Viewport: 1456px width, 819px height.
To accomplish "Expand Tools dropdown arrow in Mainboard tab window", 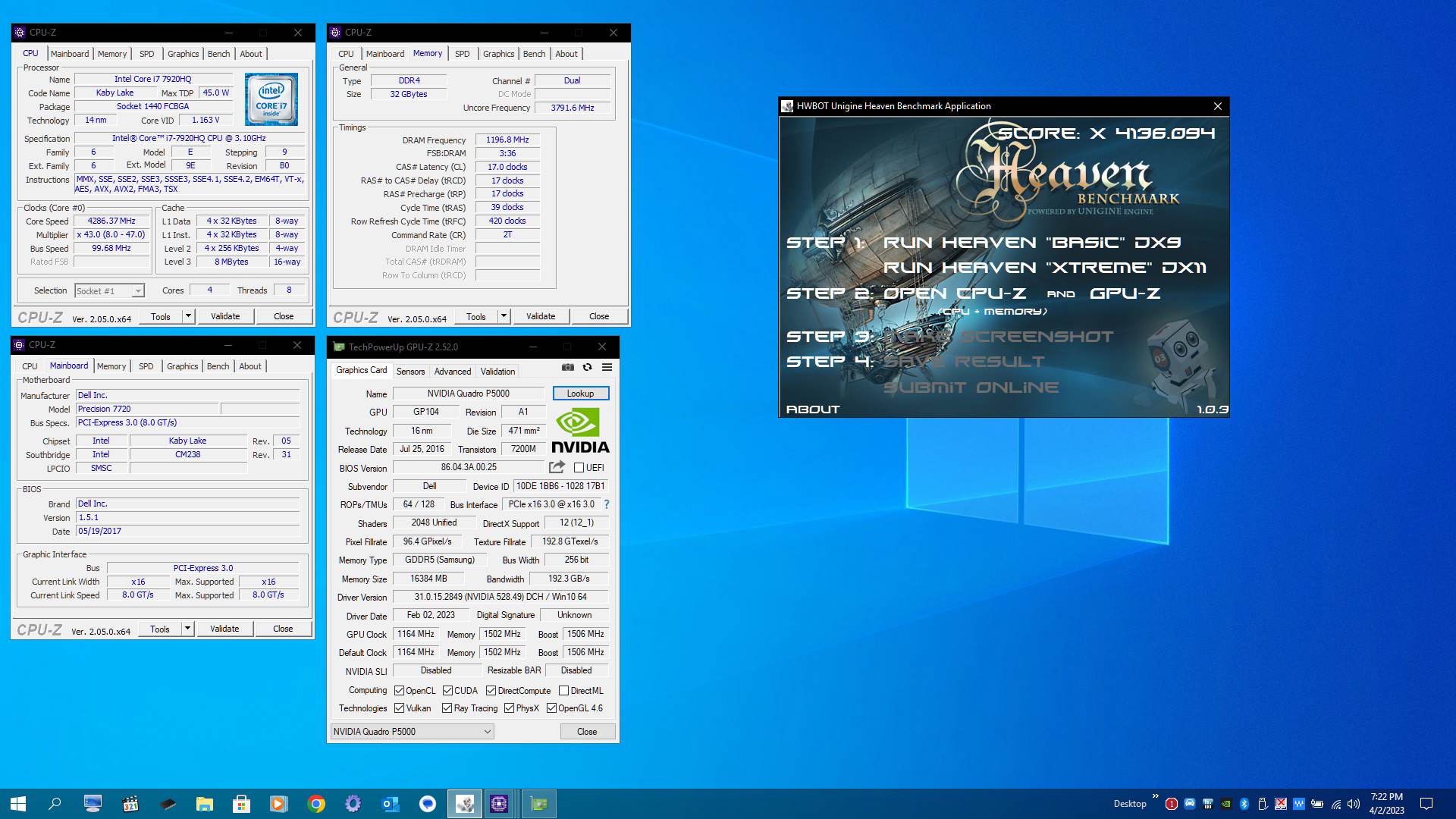I will (187, 629).
